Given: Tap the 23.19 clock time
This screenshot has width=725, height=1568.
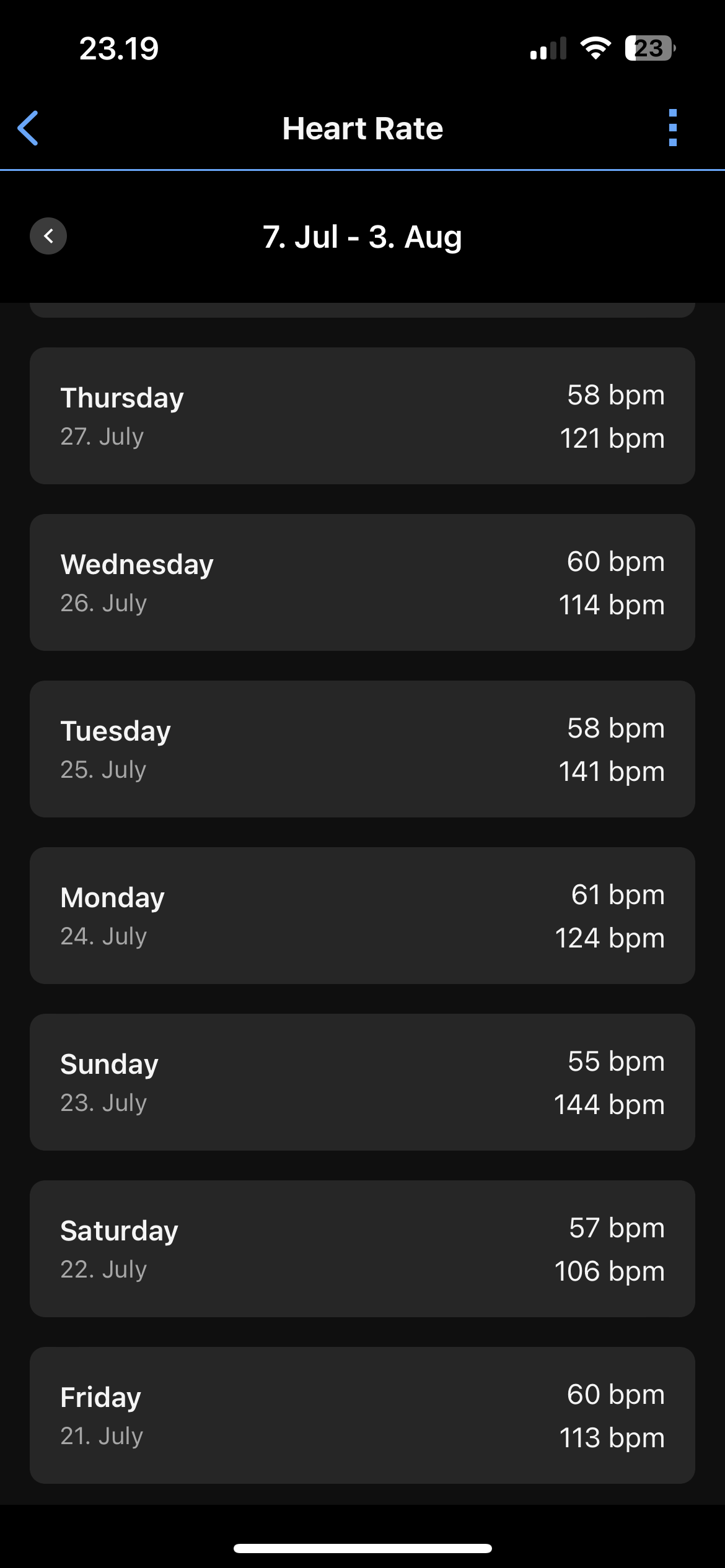Looking at the screenshot, I should (119, 48).
